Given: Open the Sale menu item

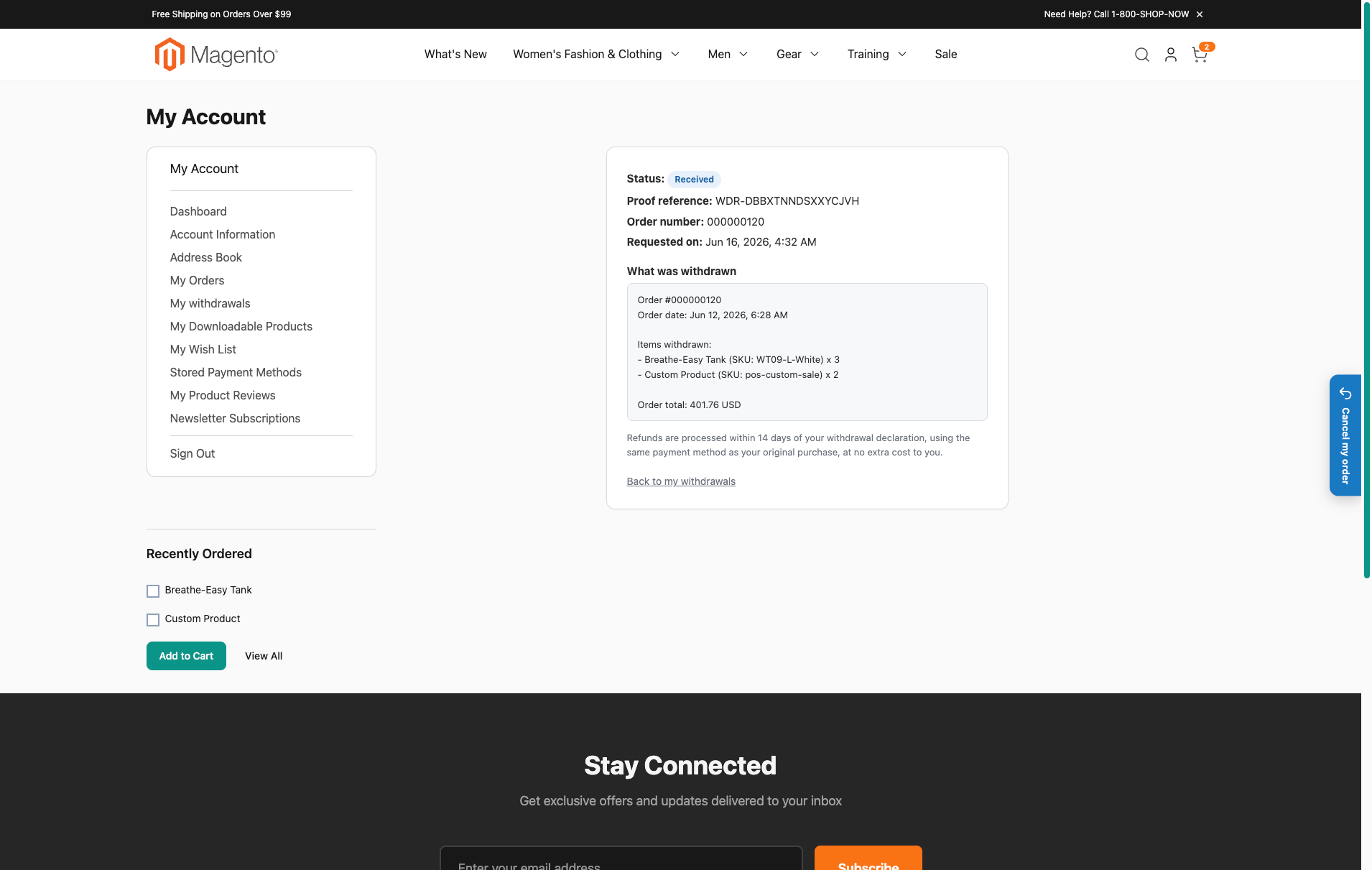Looking at the screenshot, I should [x=946, y=55].
